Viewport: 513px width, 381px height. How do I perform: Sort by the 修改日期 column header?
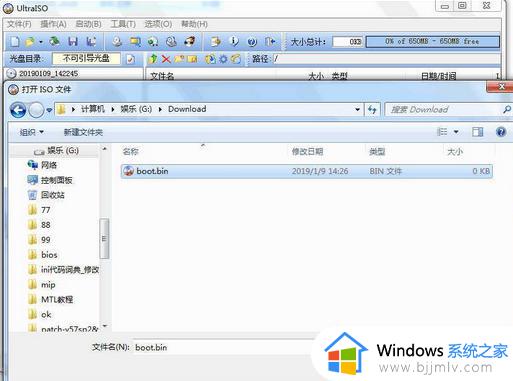pyautogui.click(x=307, y=152)
